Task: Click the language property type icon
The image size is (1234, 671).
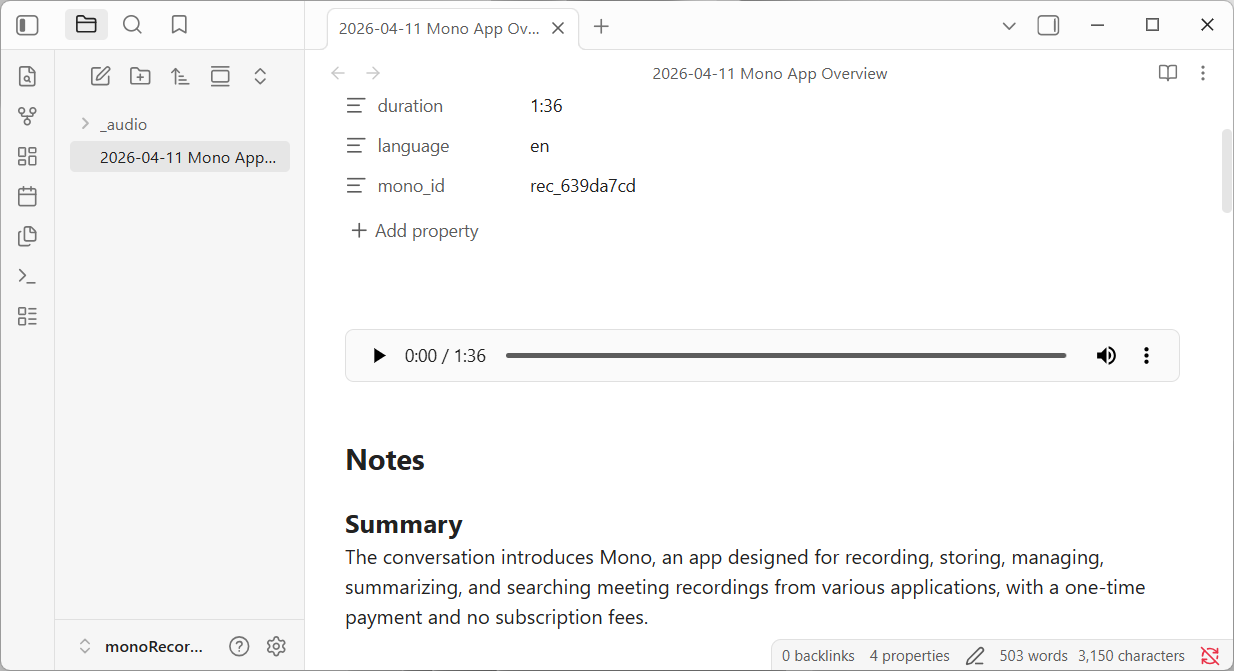Action: 356,146
